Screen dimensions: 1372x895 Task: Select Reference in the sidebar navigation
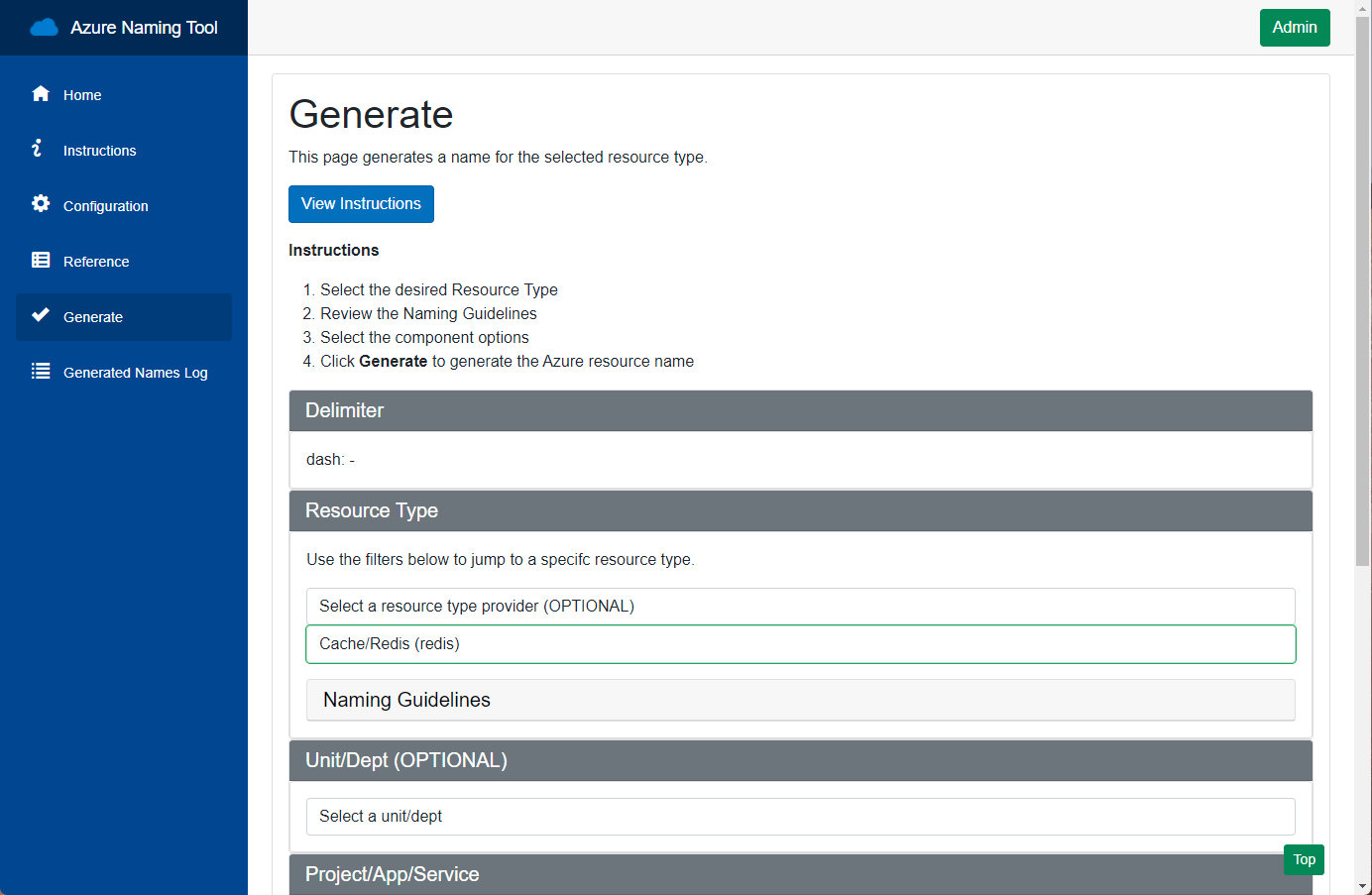tap(96, 261)
